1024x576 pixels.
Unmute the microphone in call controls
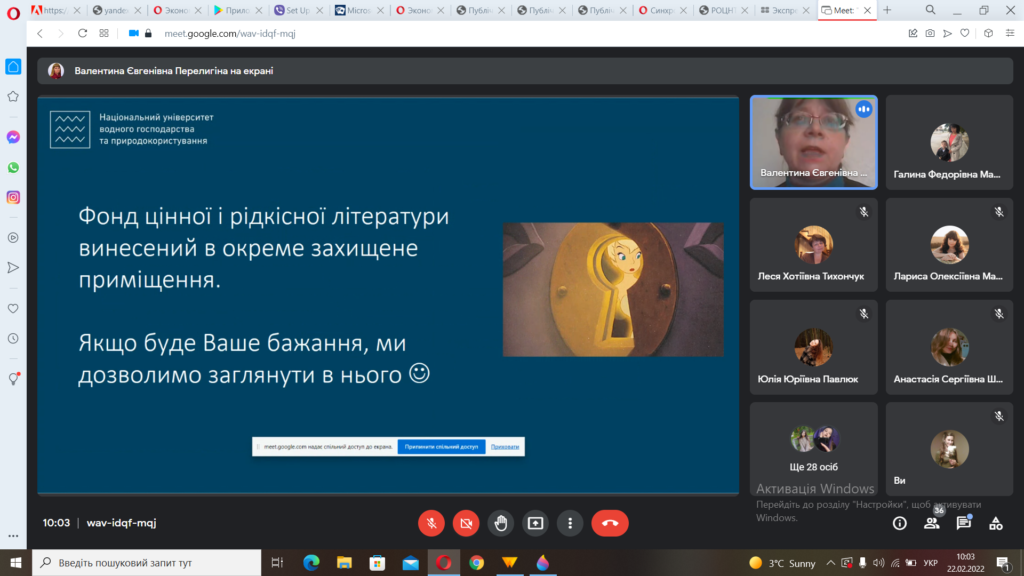pyautogui.click(x=431, y=522)
